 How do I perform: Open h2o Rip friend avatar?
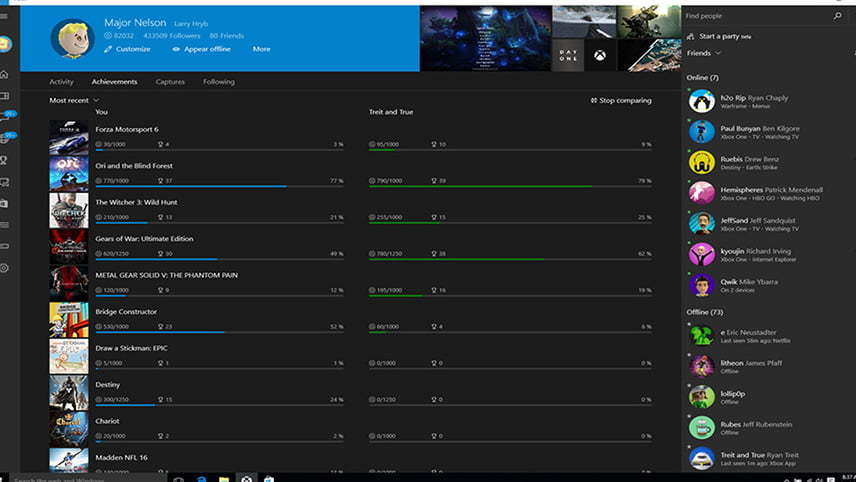tap(702, 102)
